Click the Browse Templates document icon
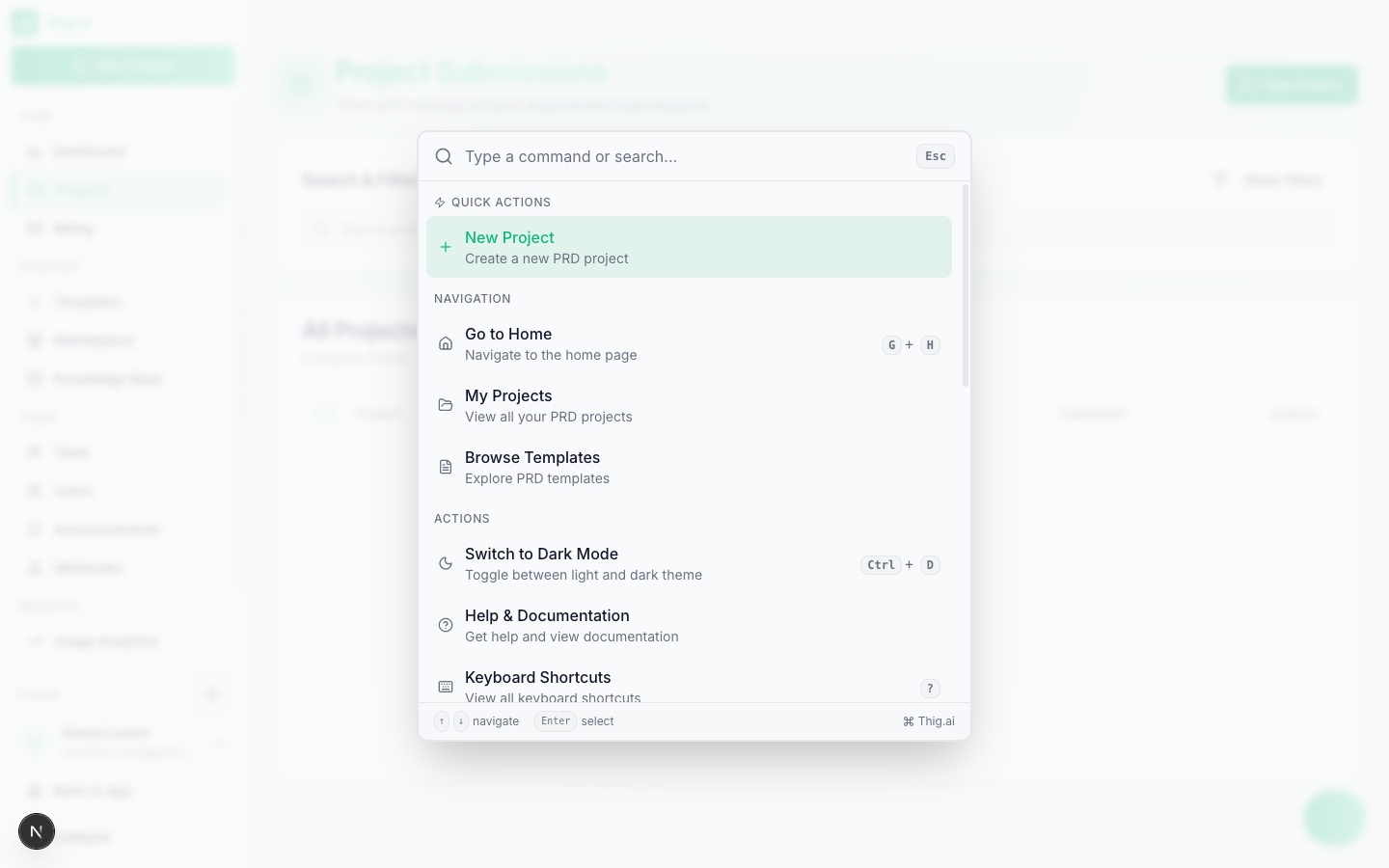 [x=445, y=466]
